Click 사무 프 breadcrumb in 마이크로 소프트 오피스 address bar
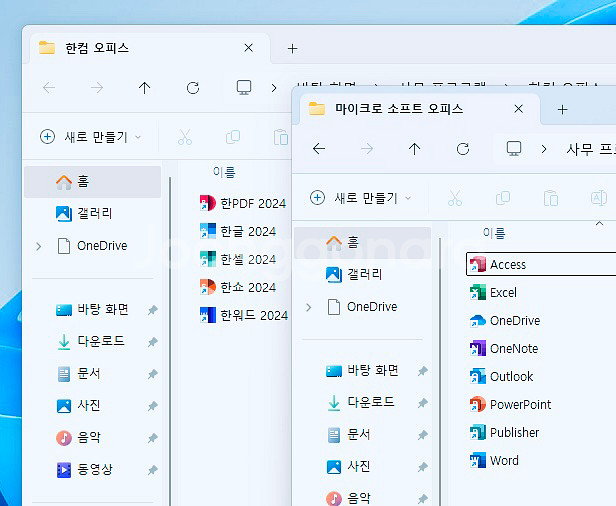The height and width of the screenshot is (506, 616). point(590,149)
